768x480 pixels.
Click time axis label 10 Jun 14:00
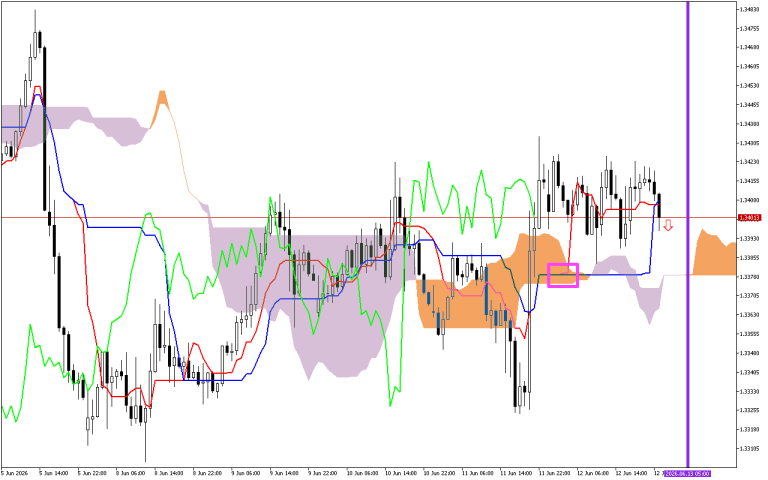[x=400, y=474]
